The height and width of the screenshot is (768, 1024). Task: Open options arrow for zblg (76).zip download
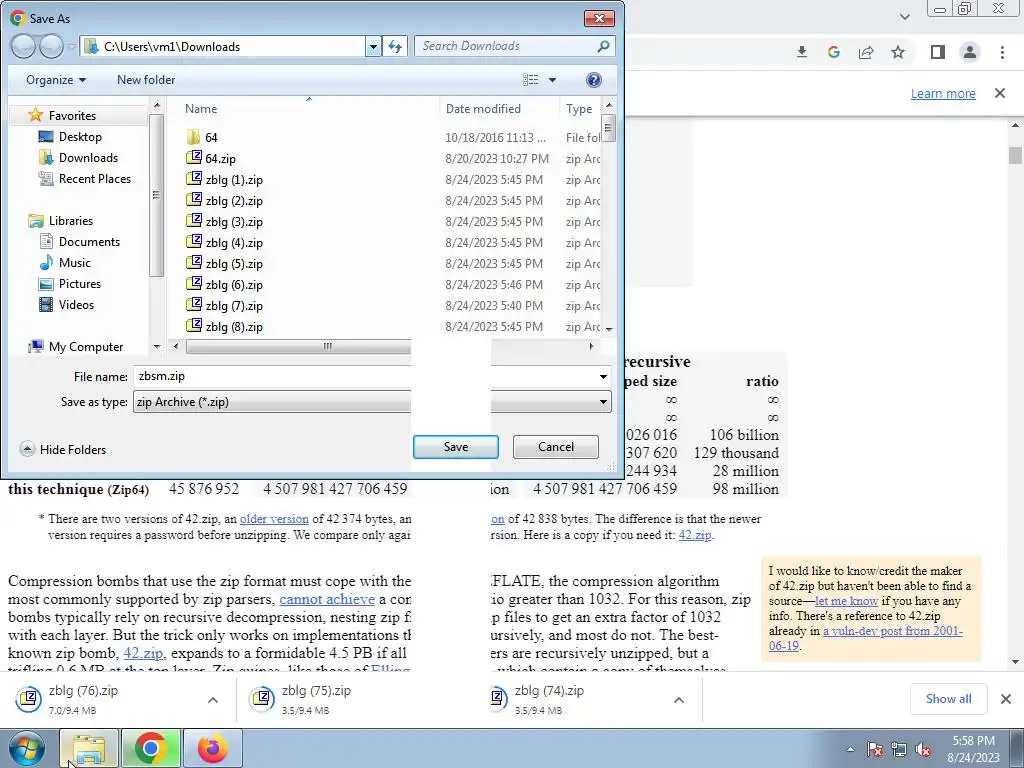[213, 700]
